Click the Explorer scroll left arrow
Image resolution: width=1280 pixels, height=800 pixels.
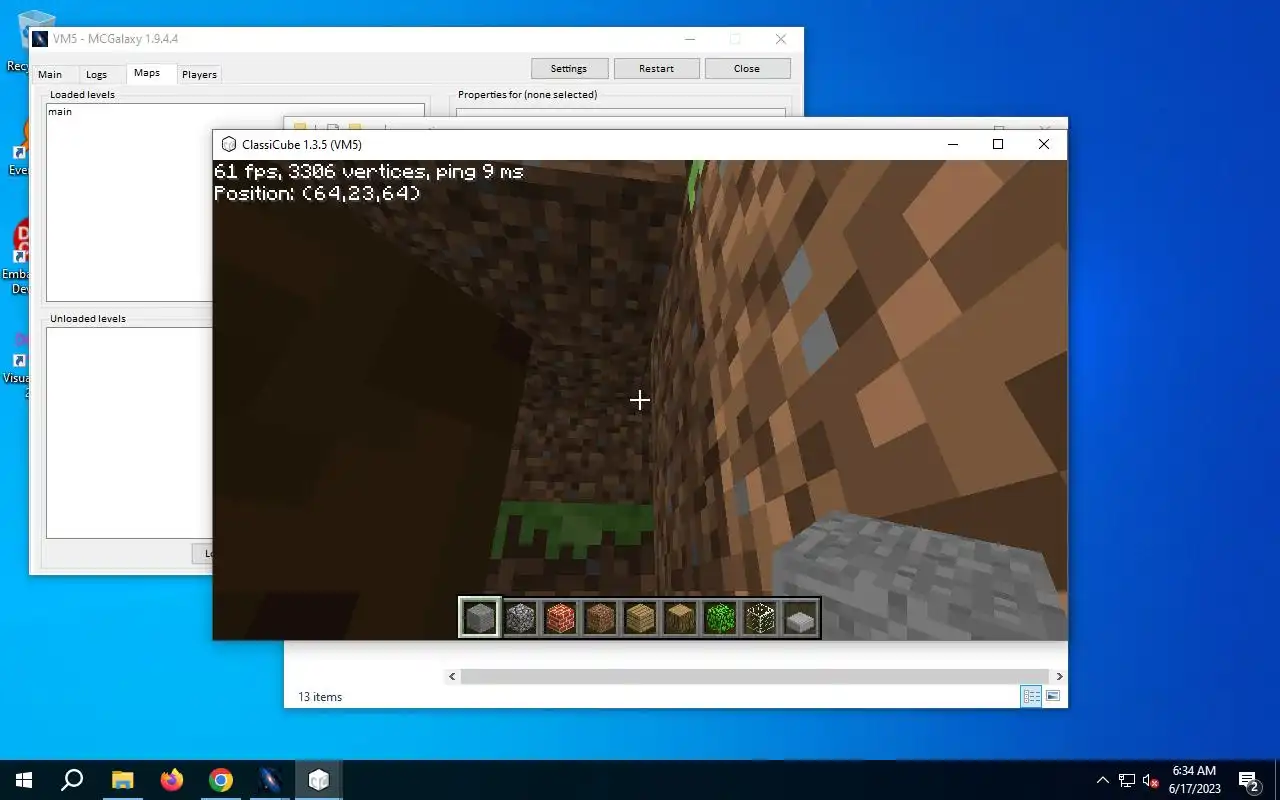(x=452, y=677)
